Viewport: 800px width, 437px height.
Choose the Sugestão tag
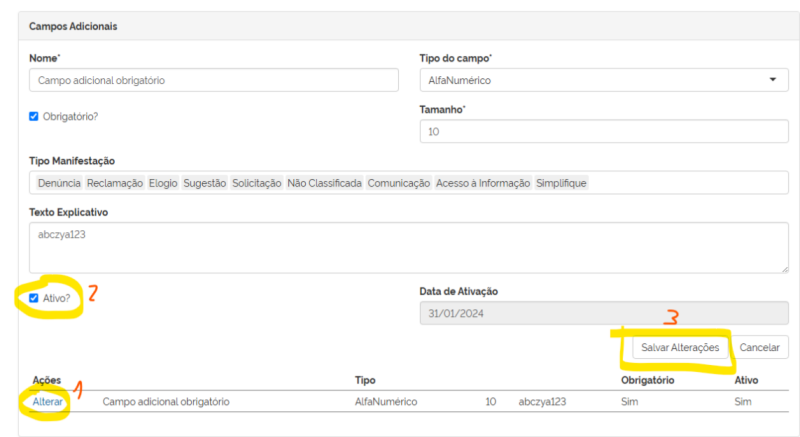[x=205, y=183]
